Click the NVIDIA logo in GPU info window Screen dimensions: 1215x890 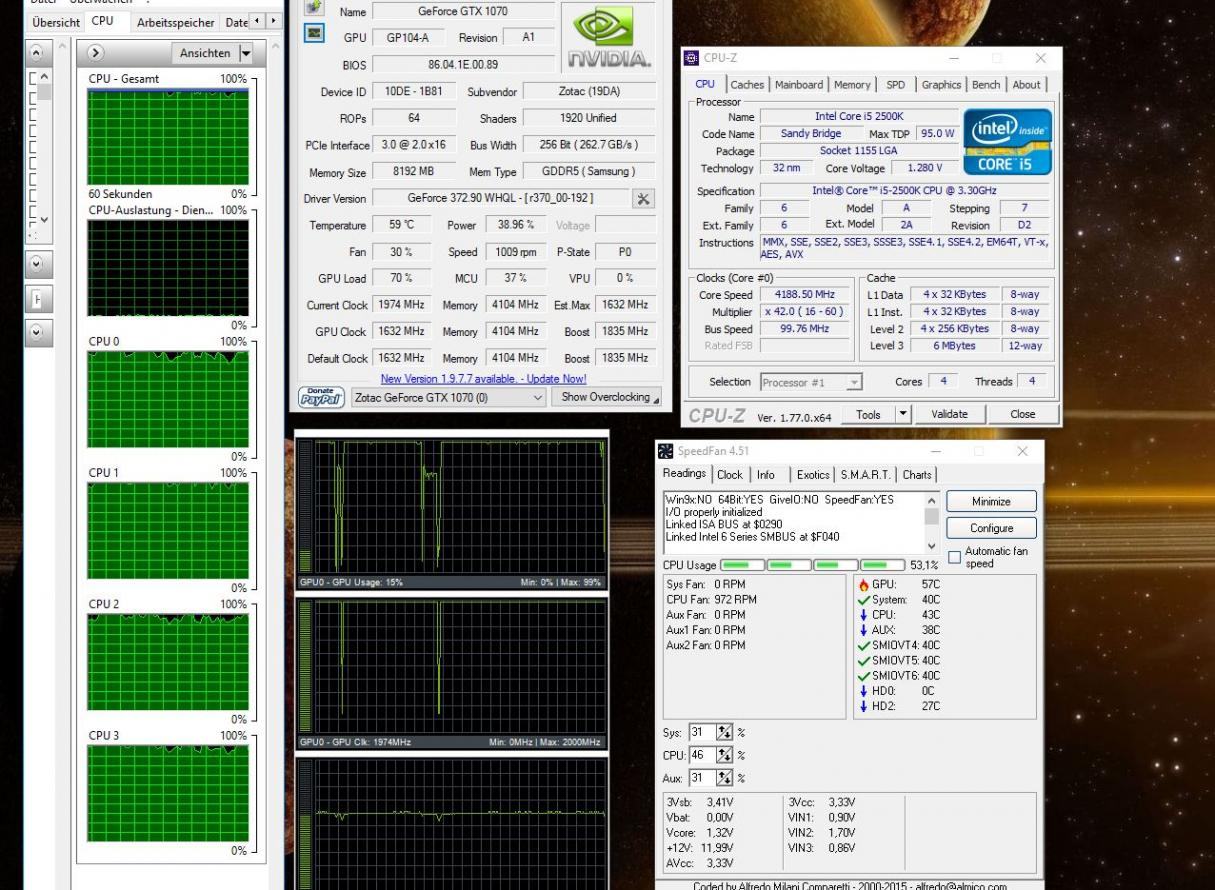tap(609, 38)
